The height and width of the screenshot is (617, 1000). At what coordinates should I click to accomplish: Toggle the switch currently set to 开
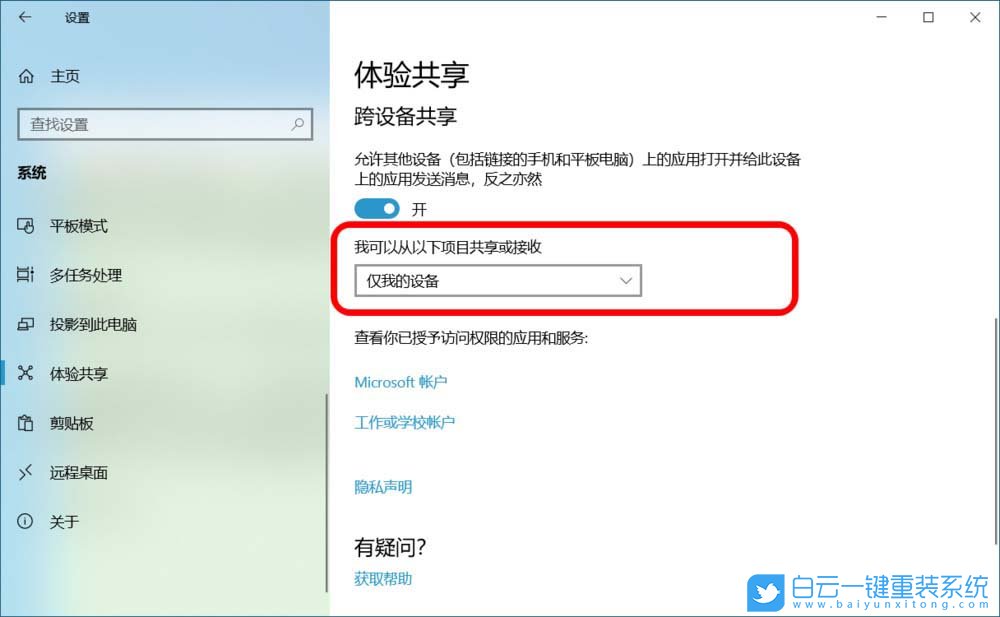coord(377,208)
